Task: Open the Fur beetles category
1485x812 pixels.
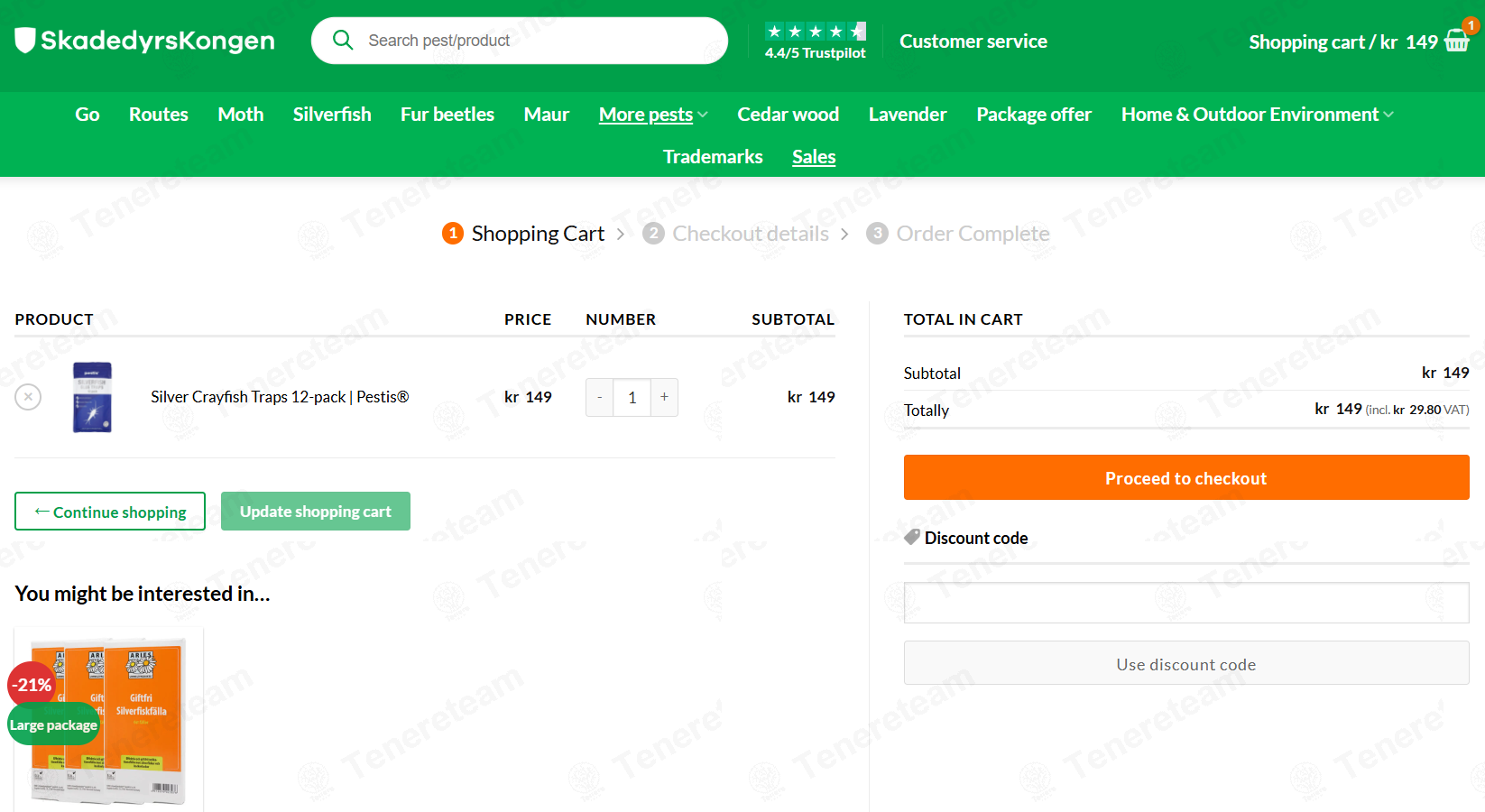Action: 447,115
